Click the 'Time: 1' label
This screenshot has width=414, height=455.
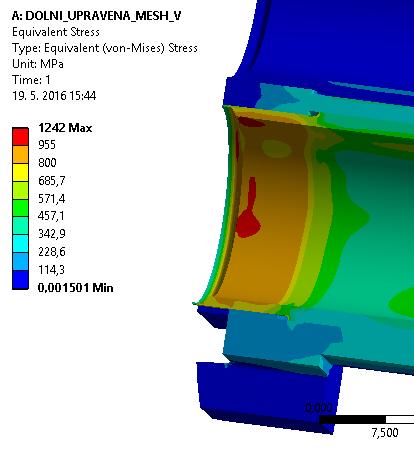pos(31,80)
